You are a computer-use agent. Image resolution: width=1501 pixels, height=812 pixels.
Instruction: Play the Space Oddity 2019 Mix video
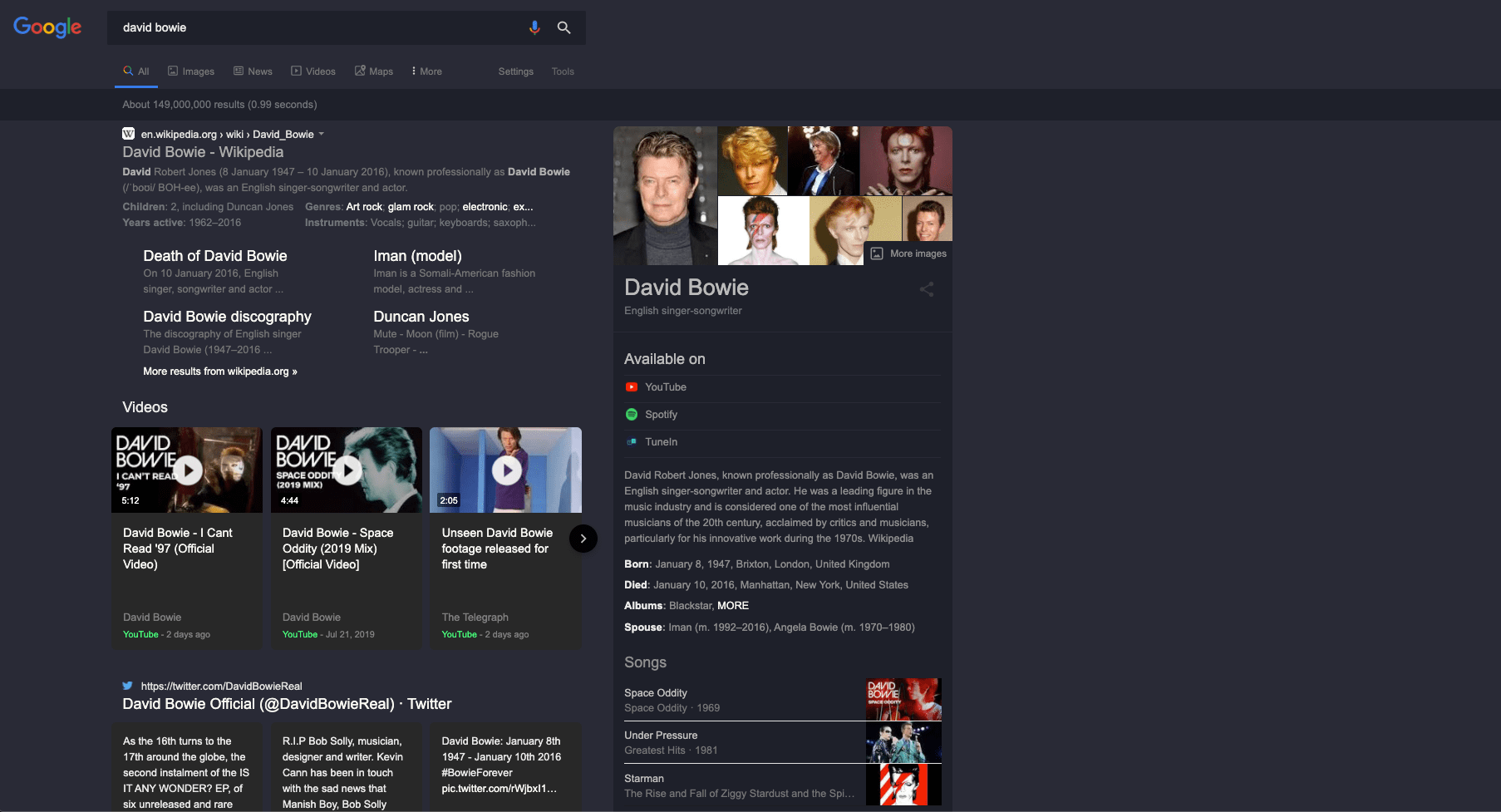click(x=347, y=470)
